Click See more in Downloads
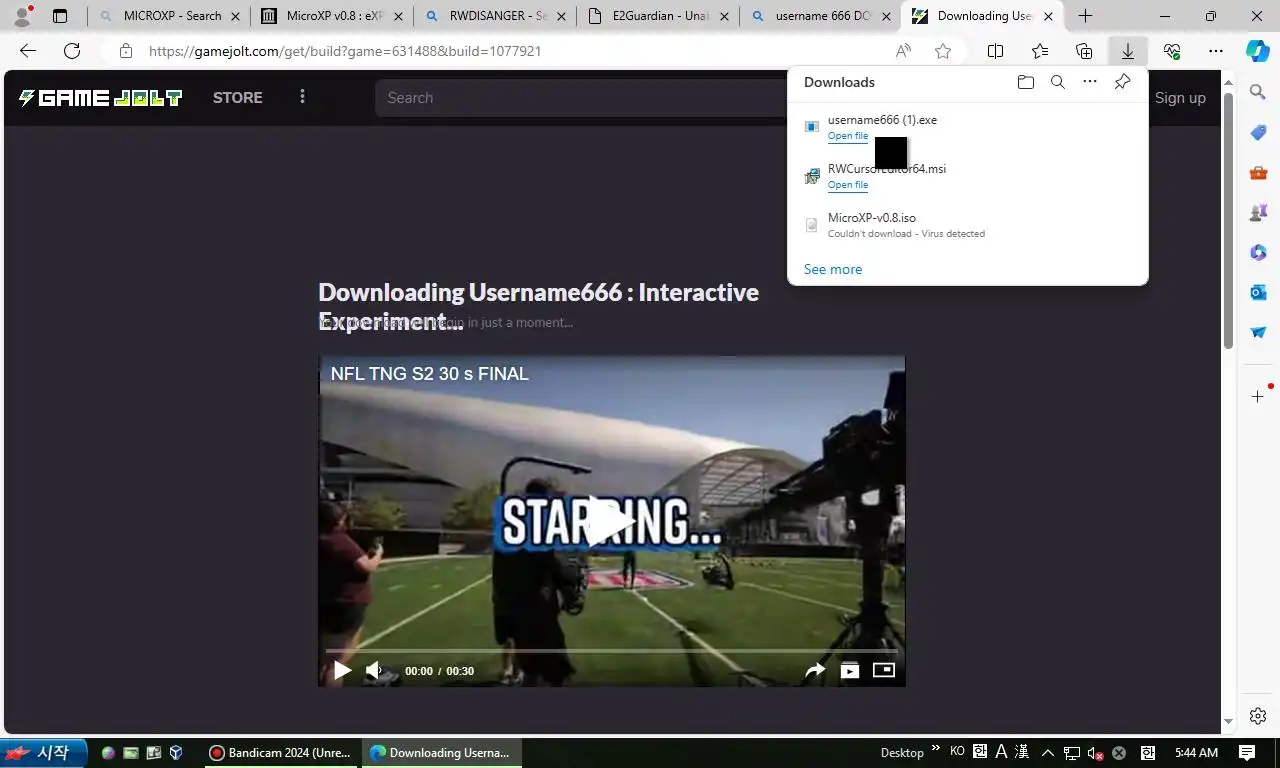Image resolution: width=1280 pixels, height=768 pixels. click(x=833, y=269)
